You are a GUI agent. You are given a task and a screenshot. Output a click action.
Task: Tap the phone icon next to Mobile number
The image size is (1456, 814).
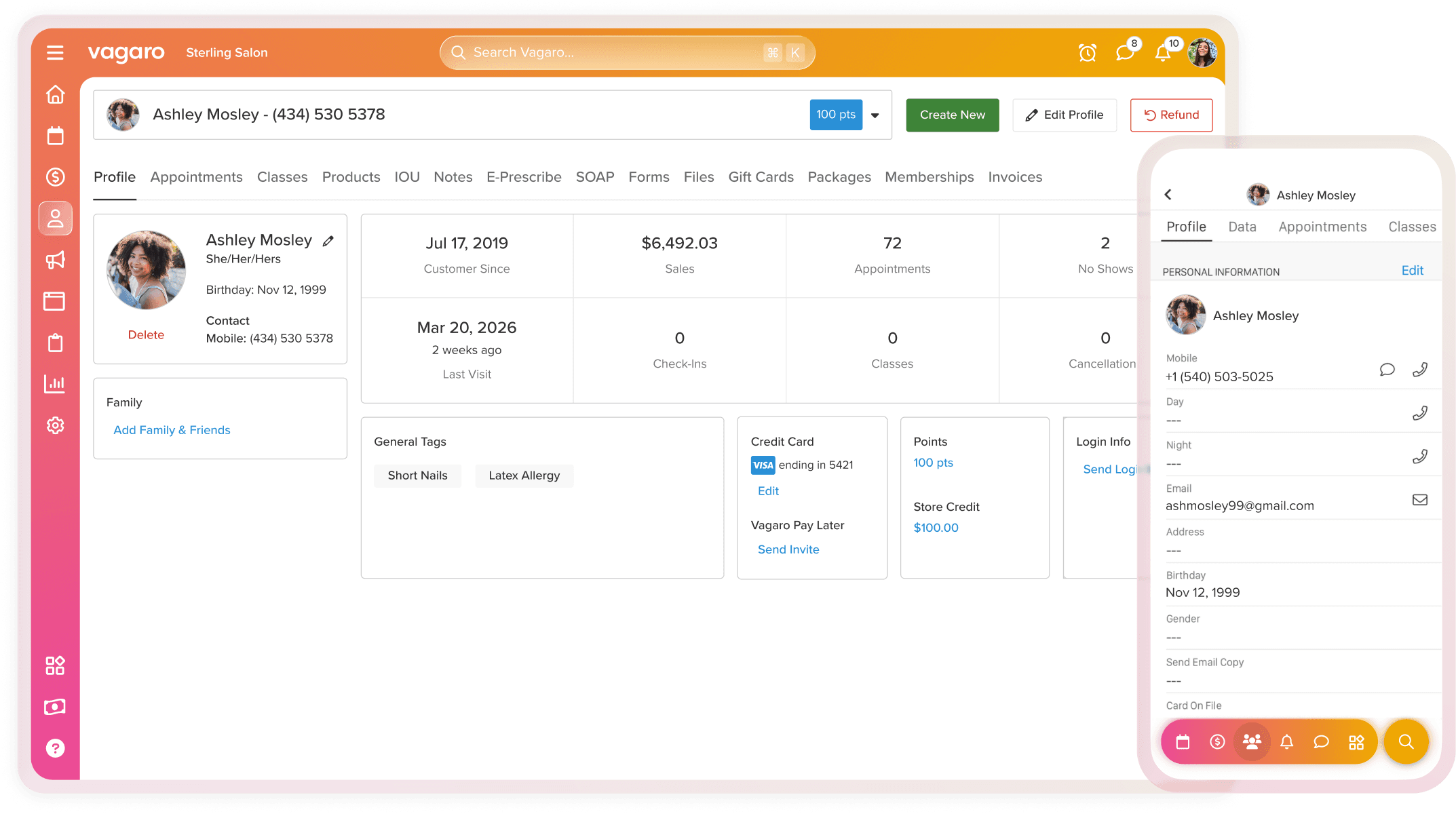click(x=1419, y=370)
